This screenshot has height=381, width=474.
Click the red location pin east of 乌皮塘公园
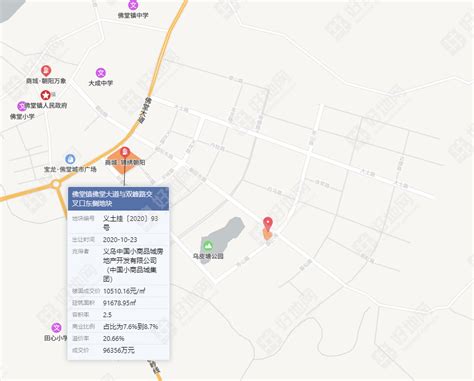[268, 223]
